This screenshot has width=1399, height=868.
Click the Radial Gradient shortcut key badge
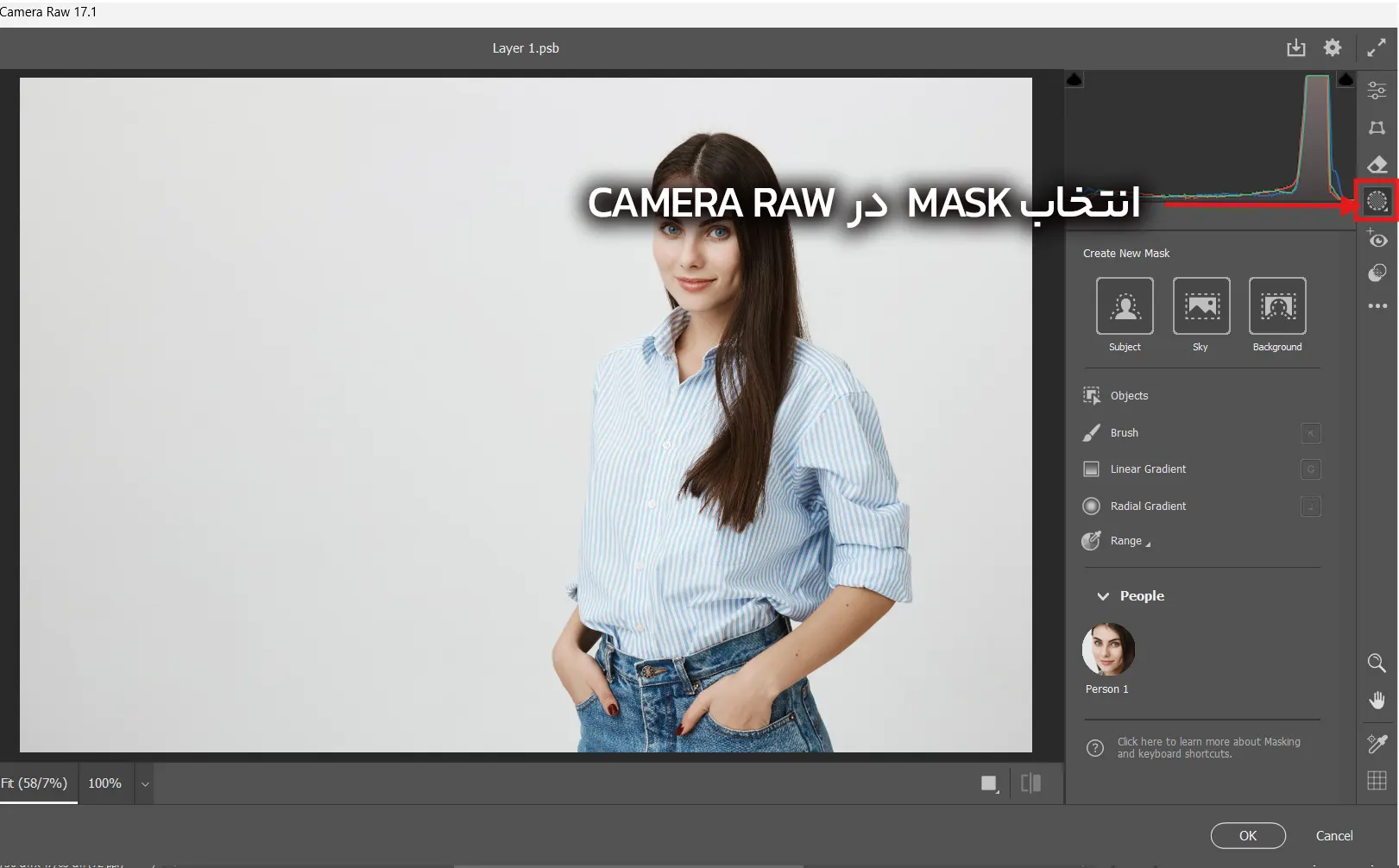tap(1310, 506)
